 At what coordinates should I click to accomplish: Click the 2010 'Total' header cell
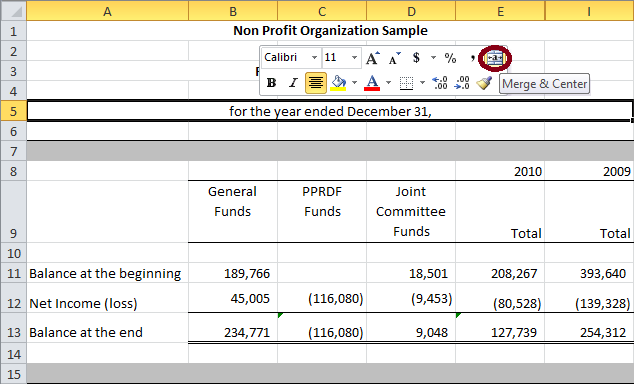500,211
